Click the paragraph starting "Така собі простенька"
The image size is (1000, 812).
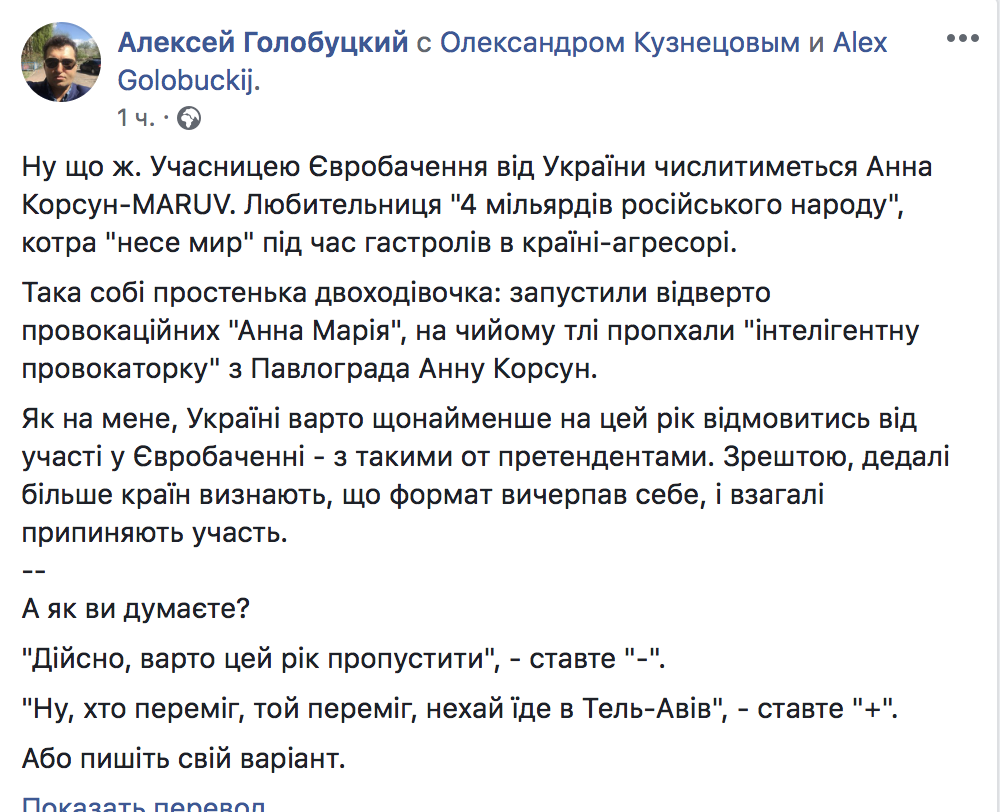470,332
